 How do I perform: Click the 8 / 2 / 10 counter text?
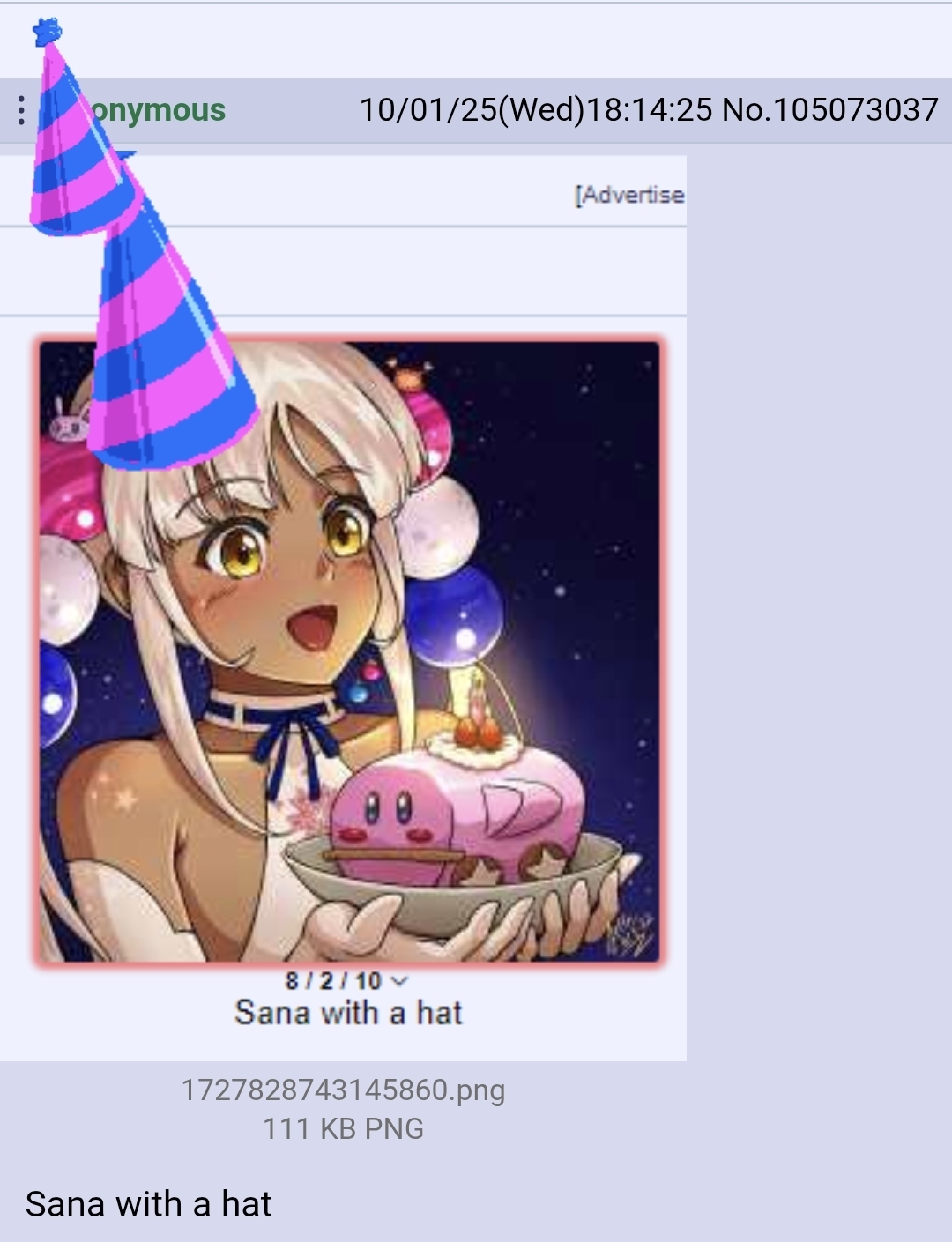coord(333,981)
